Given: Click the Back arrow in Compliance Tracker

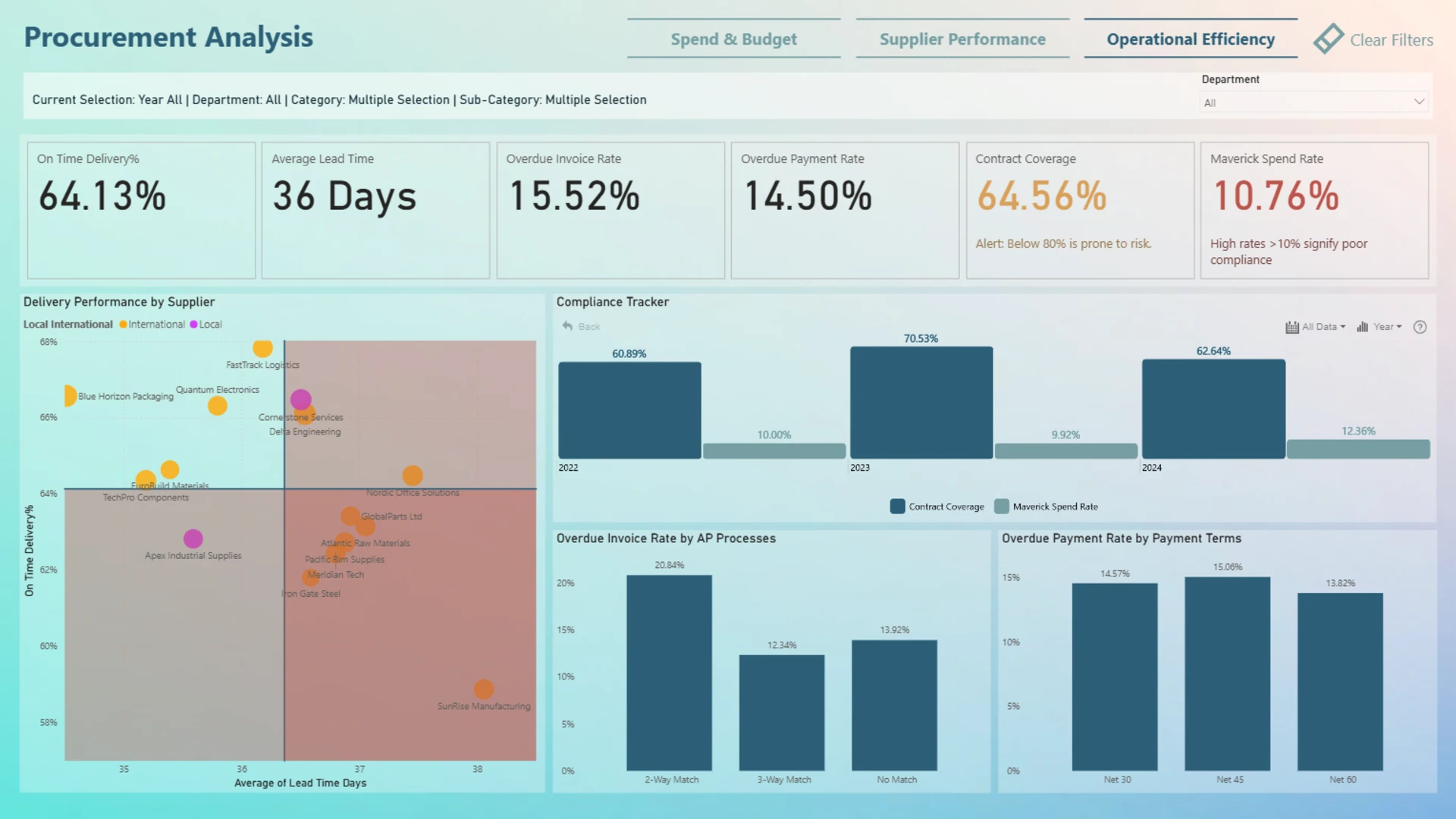Looking at the screenshot, I should click(x=567, y=326).
